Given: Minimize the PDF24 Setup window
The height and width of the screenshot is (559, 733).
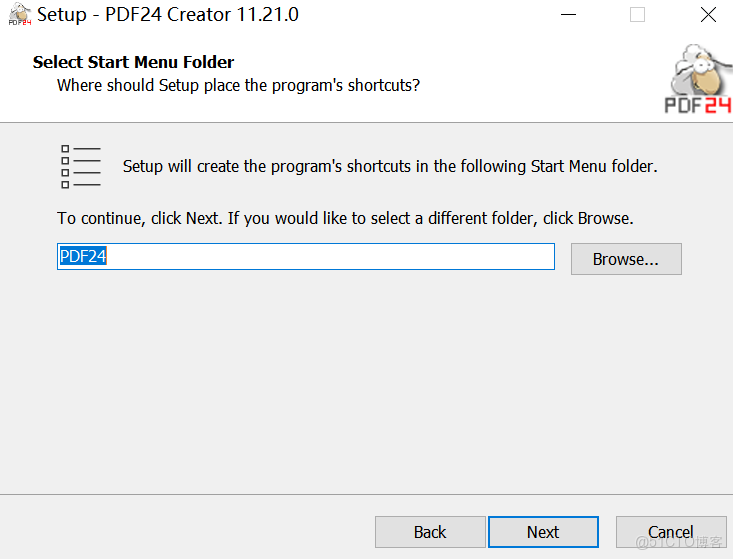Looking at the screenshot, I should (x=568, y=15).
